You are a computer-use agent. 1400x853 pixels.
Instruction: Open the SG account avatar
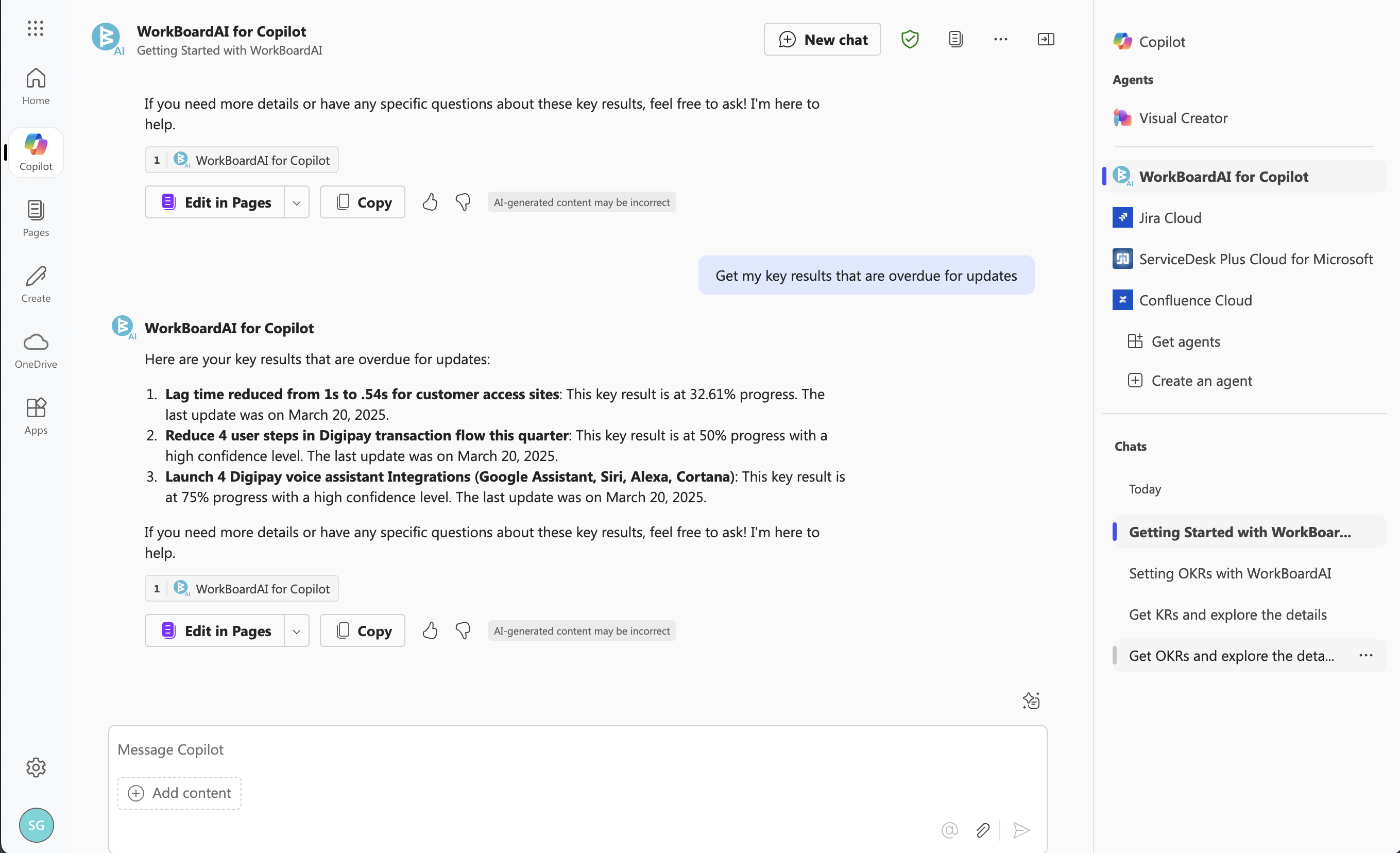37,825
